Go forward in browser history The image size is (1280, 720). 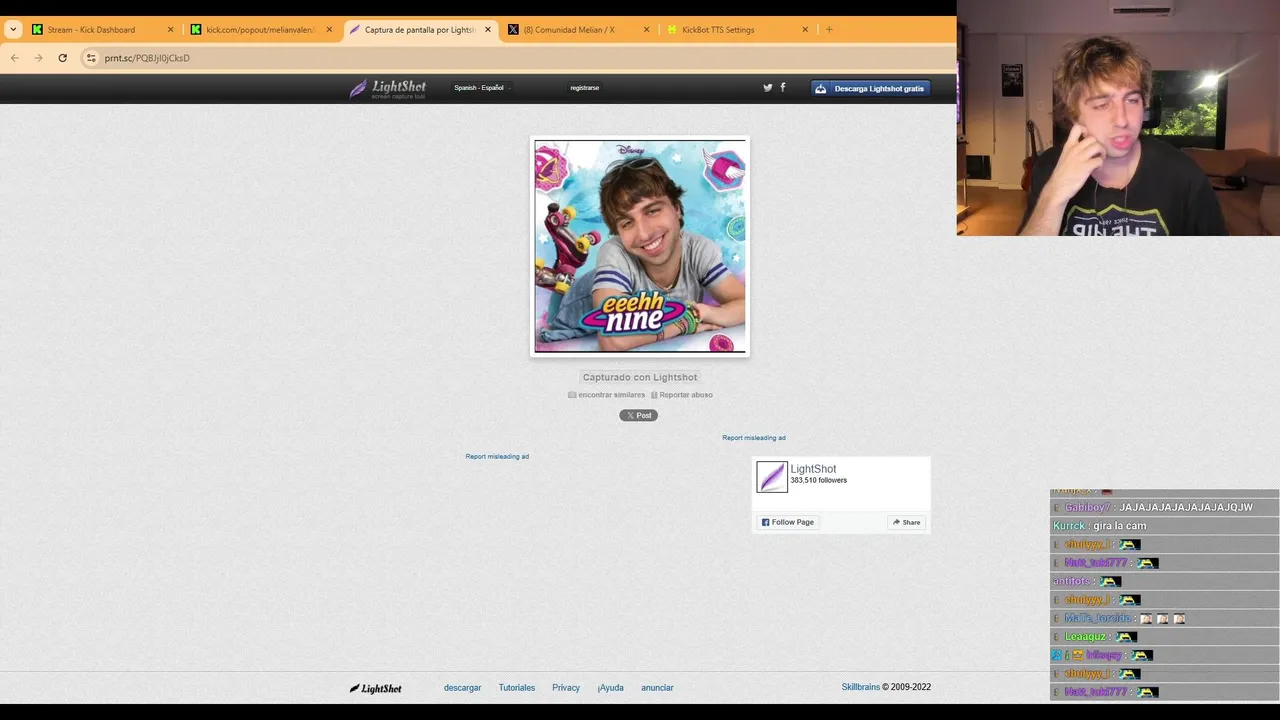[x=39, y=58]
